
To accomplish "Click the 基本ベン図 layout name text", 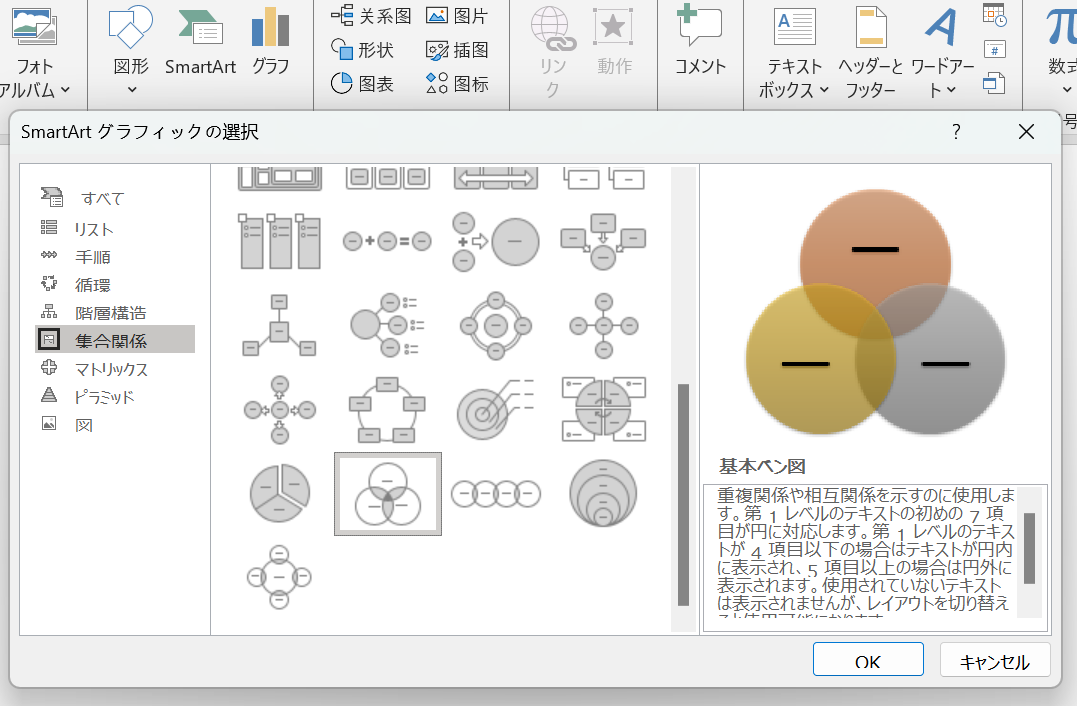I will coord(762,466).
